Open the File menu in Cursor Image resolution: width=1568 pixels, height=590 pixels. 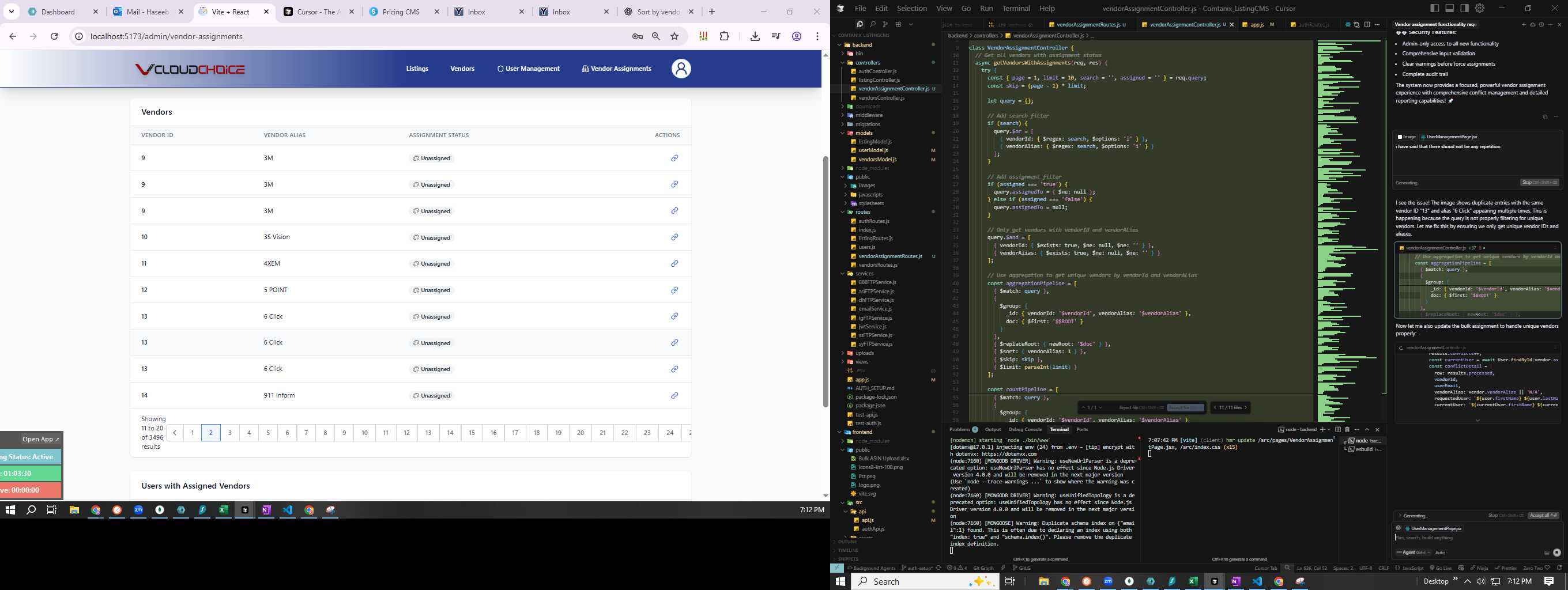(x=860, y=9)
